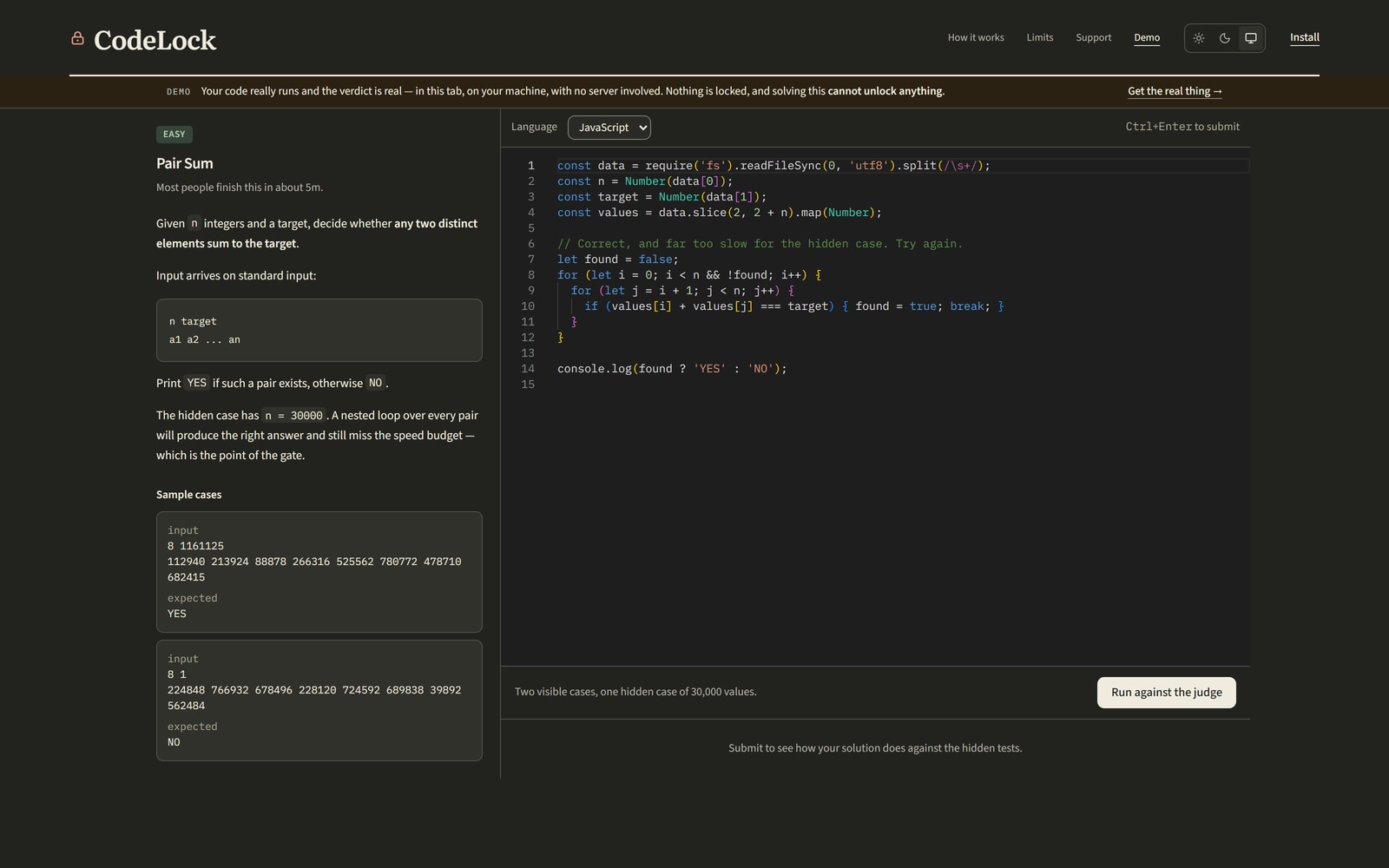
Task: Click the Install link
Action: 1305,37
